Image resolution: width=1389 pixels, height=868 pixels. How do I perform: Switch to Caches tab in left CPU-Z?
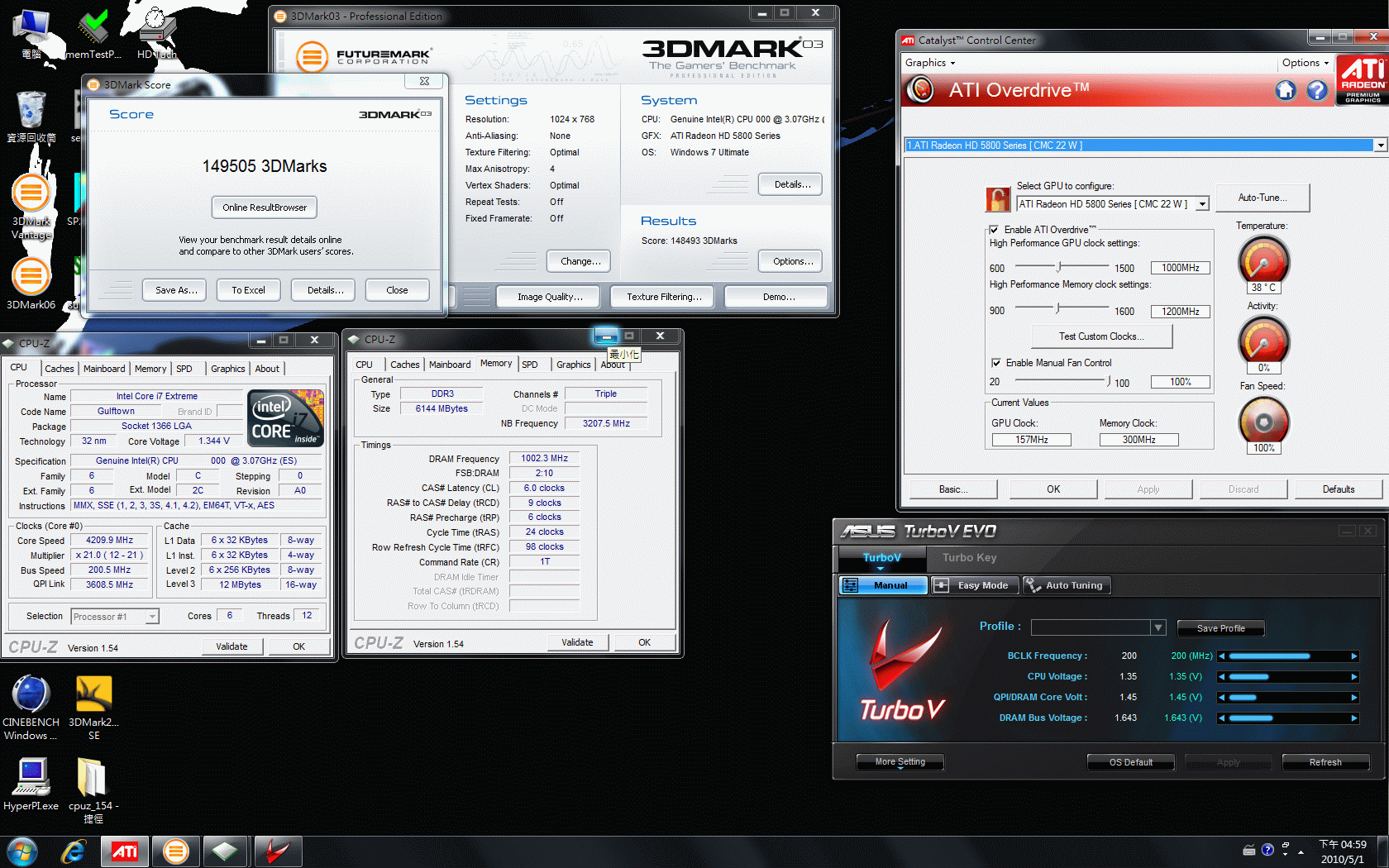(59, 369)
